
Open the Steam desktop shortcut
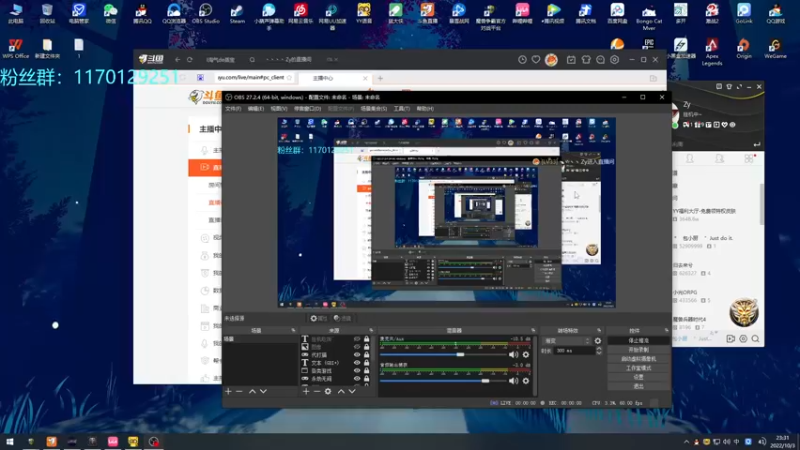click(x=237, y=14)
